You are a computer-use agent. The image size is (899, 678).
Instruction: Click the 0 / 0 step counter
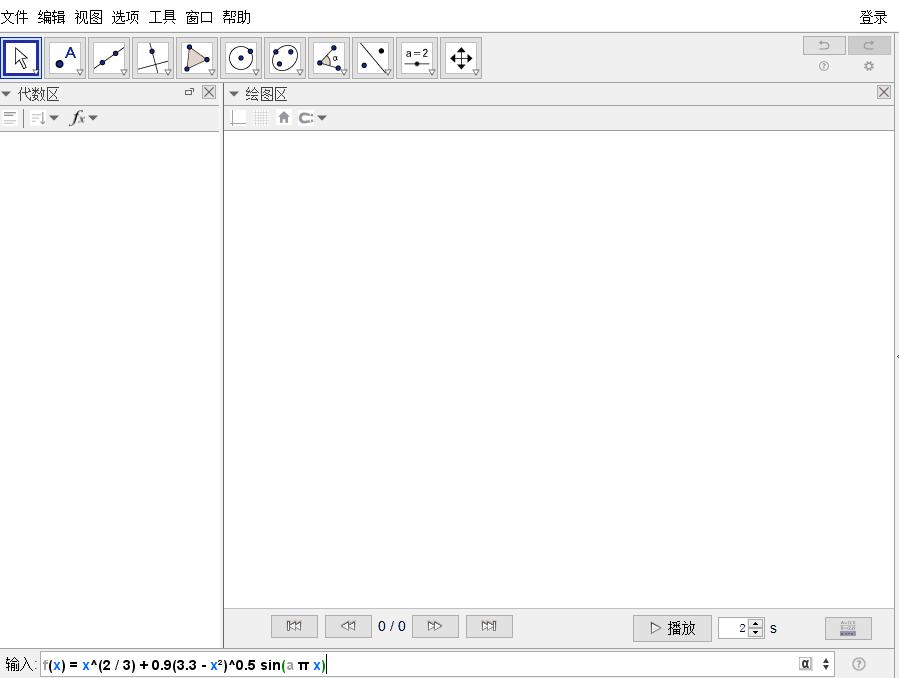[392, 626]
